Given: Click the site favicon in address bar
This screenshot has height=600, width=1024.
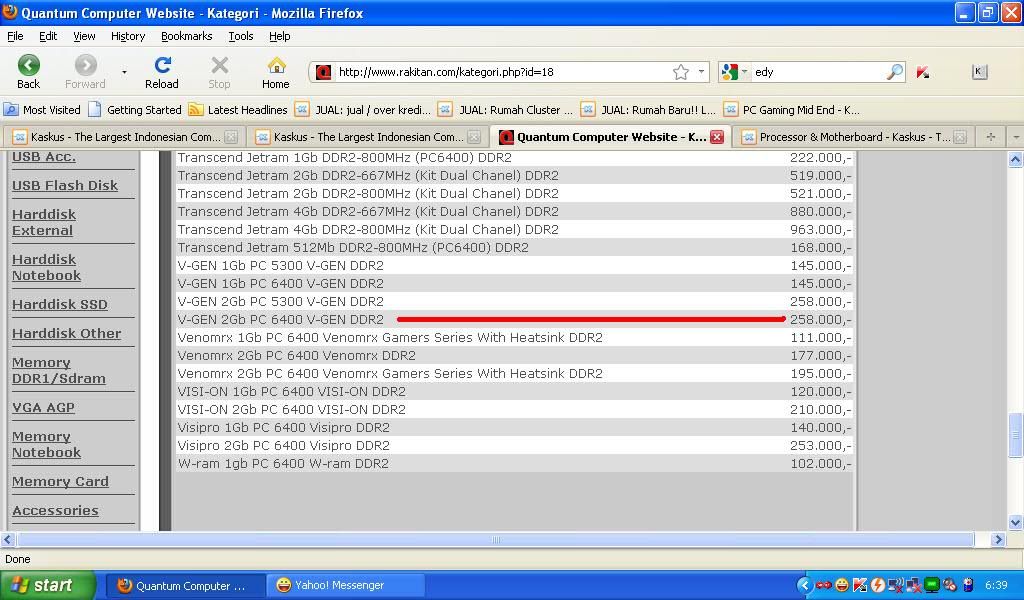Looking at the screenshot, I should click(323, 72).
